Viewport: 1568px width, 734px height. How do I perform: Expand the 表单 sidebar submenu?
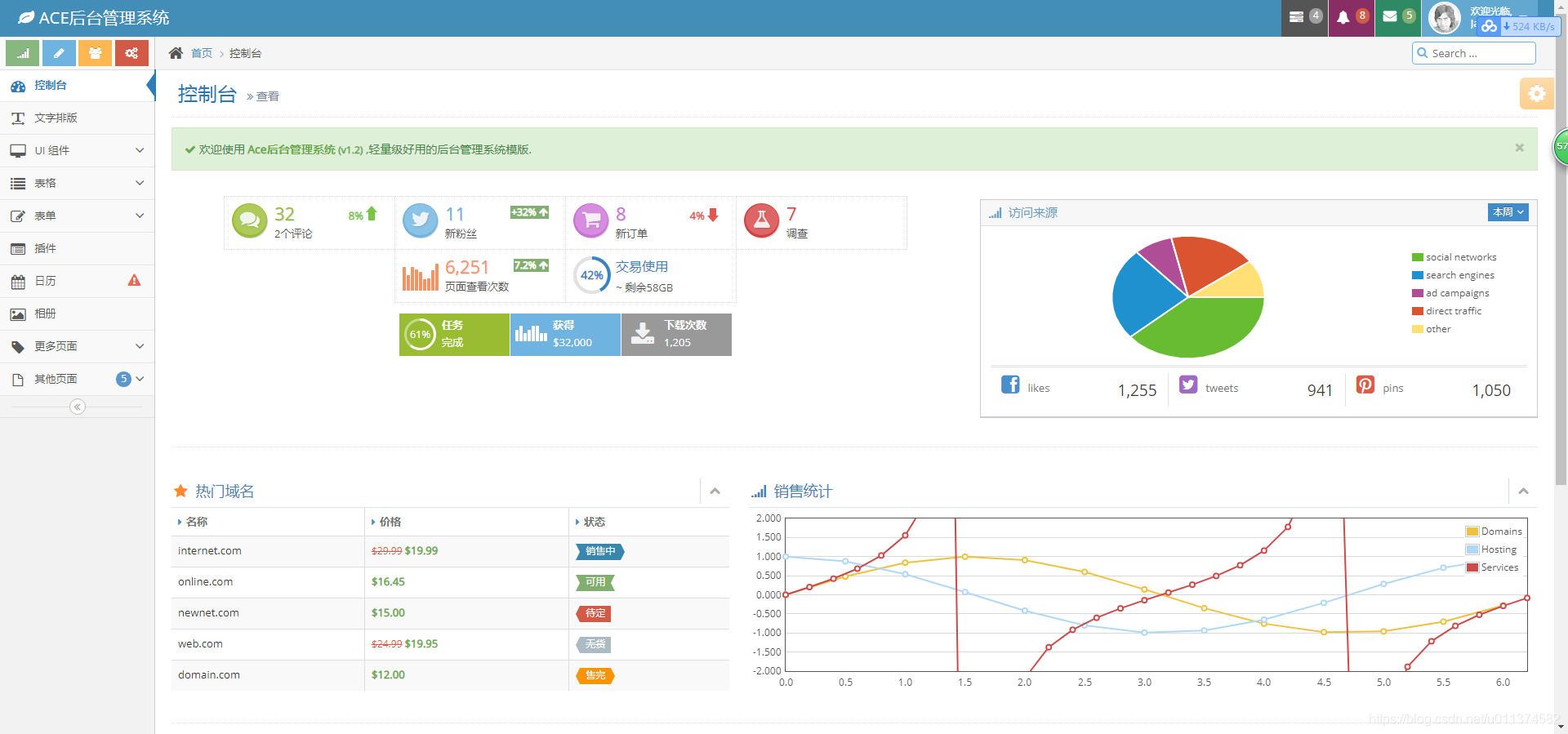[78, 216]
